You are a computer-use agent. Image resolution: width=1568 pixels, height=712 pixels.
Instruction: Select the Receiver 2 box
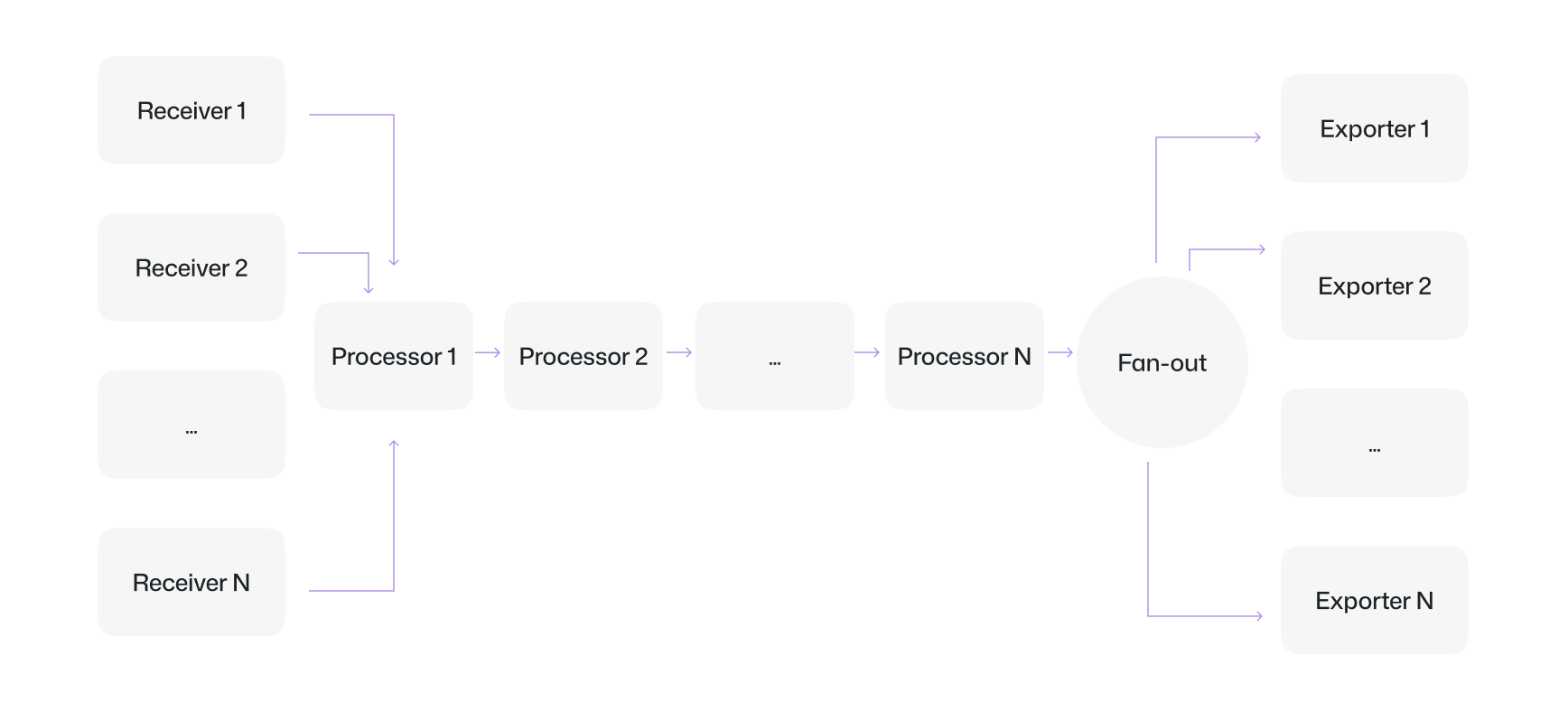coord(191,267)
